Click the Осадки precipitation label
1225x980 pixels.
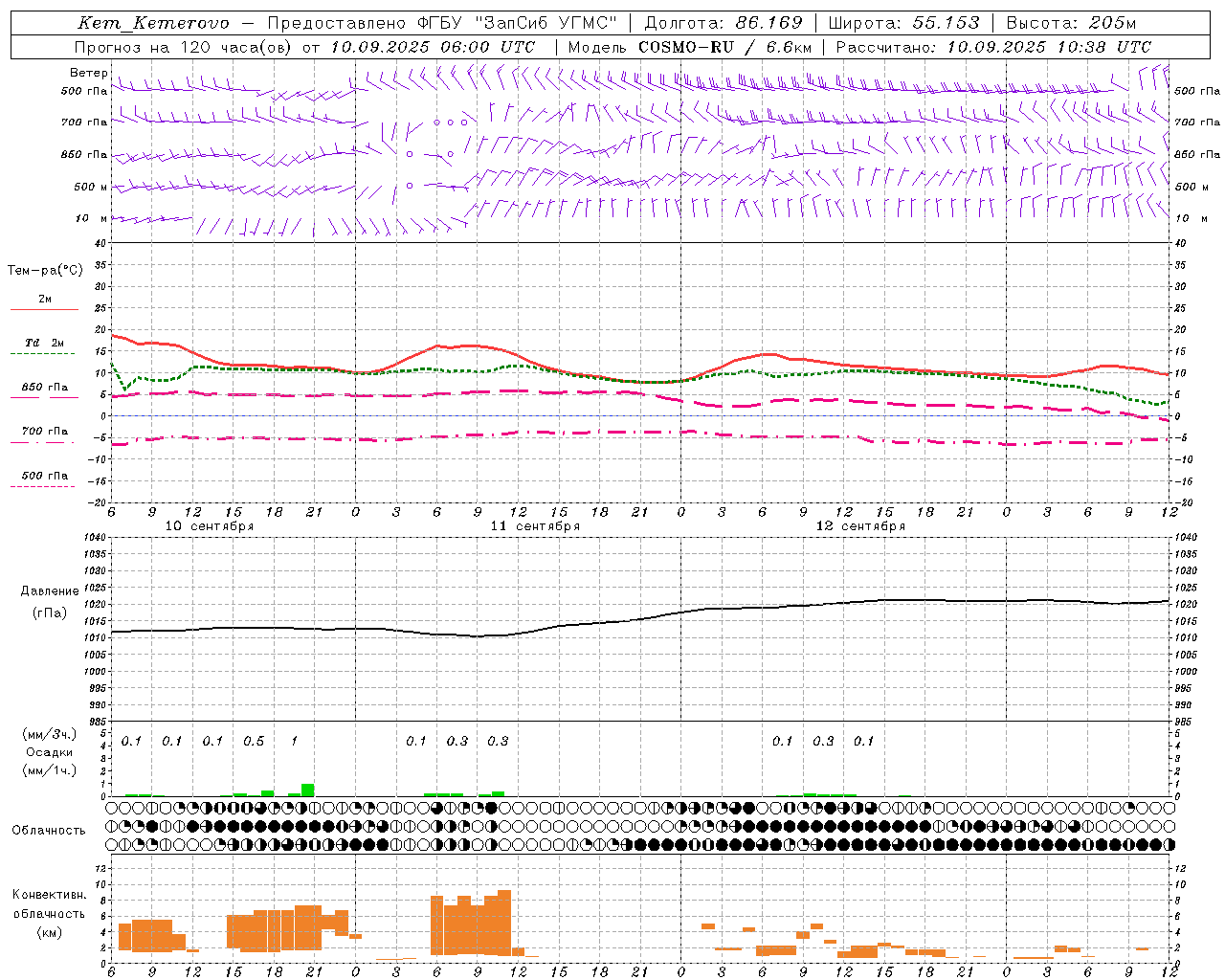coord(50,752)
